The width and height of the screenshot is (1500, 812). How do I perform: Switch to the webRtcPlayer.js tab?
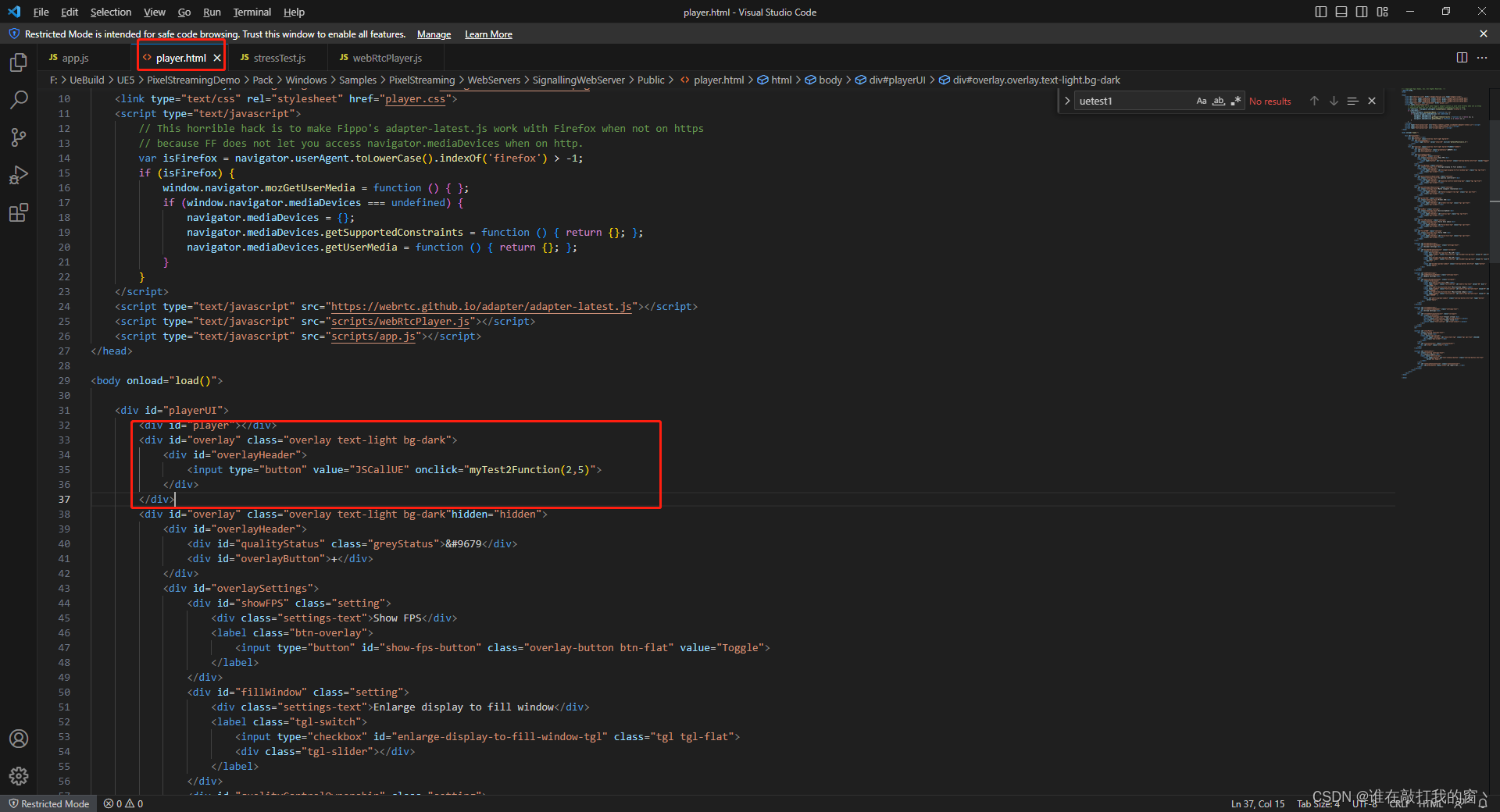387,58
